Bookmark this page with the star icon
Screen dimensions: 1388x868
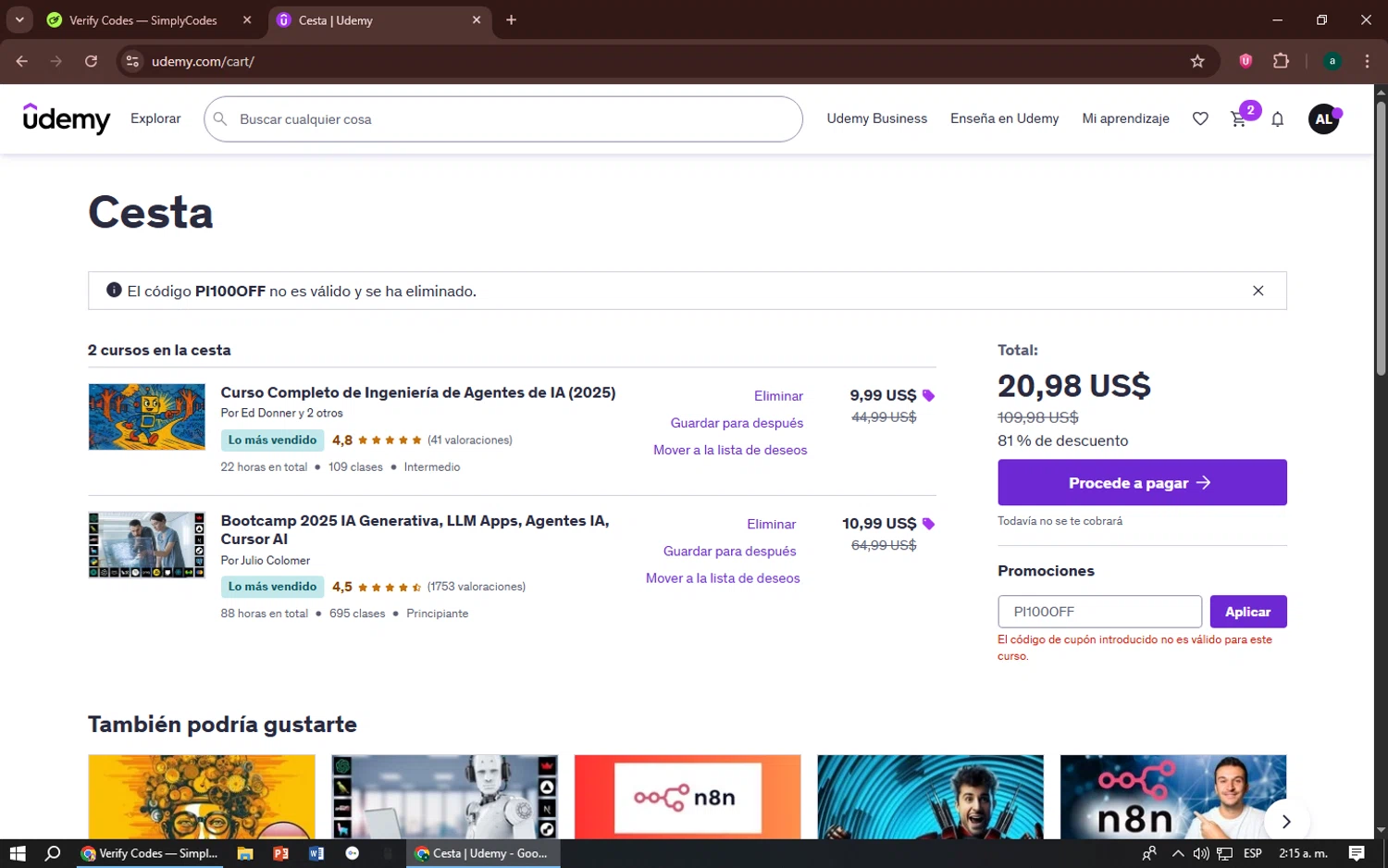(1197, 61)
